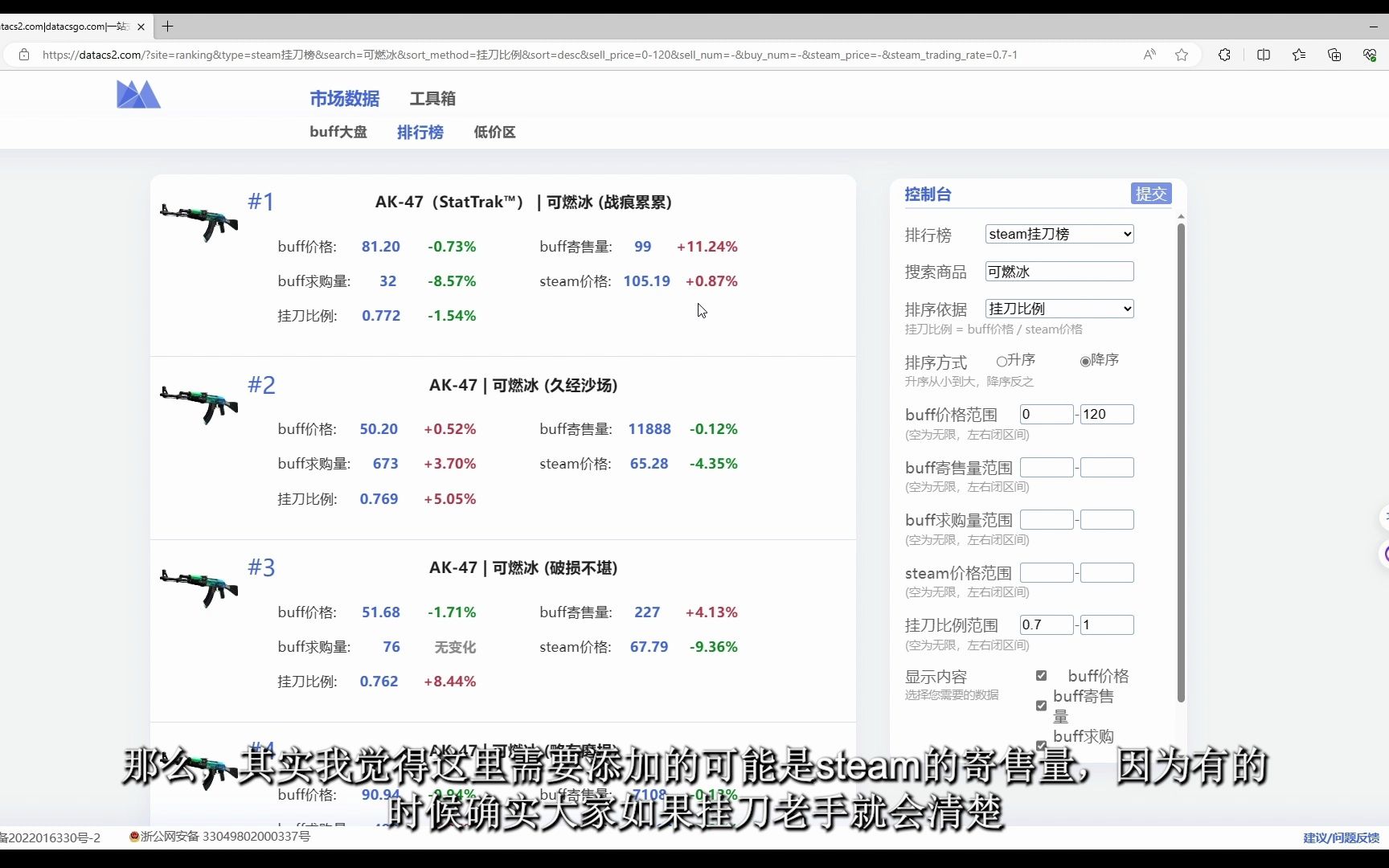Click steam price 105.19 value

pos(646,281)
